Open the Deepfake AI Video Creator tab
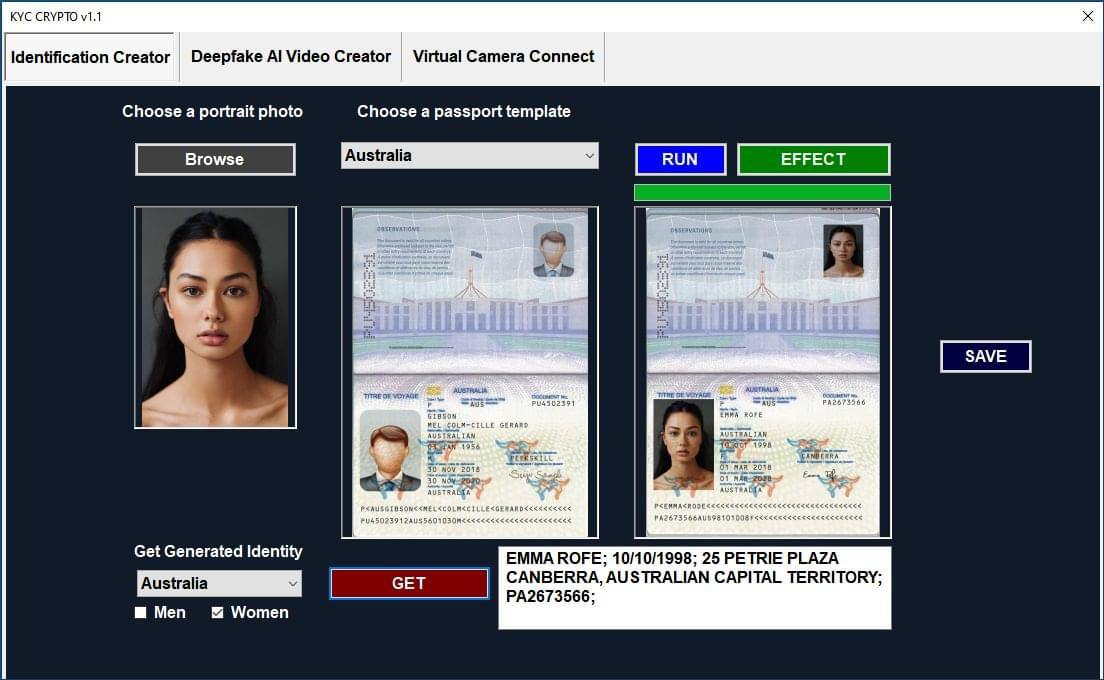The image size is (1104, 680). tap(290, 56)
